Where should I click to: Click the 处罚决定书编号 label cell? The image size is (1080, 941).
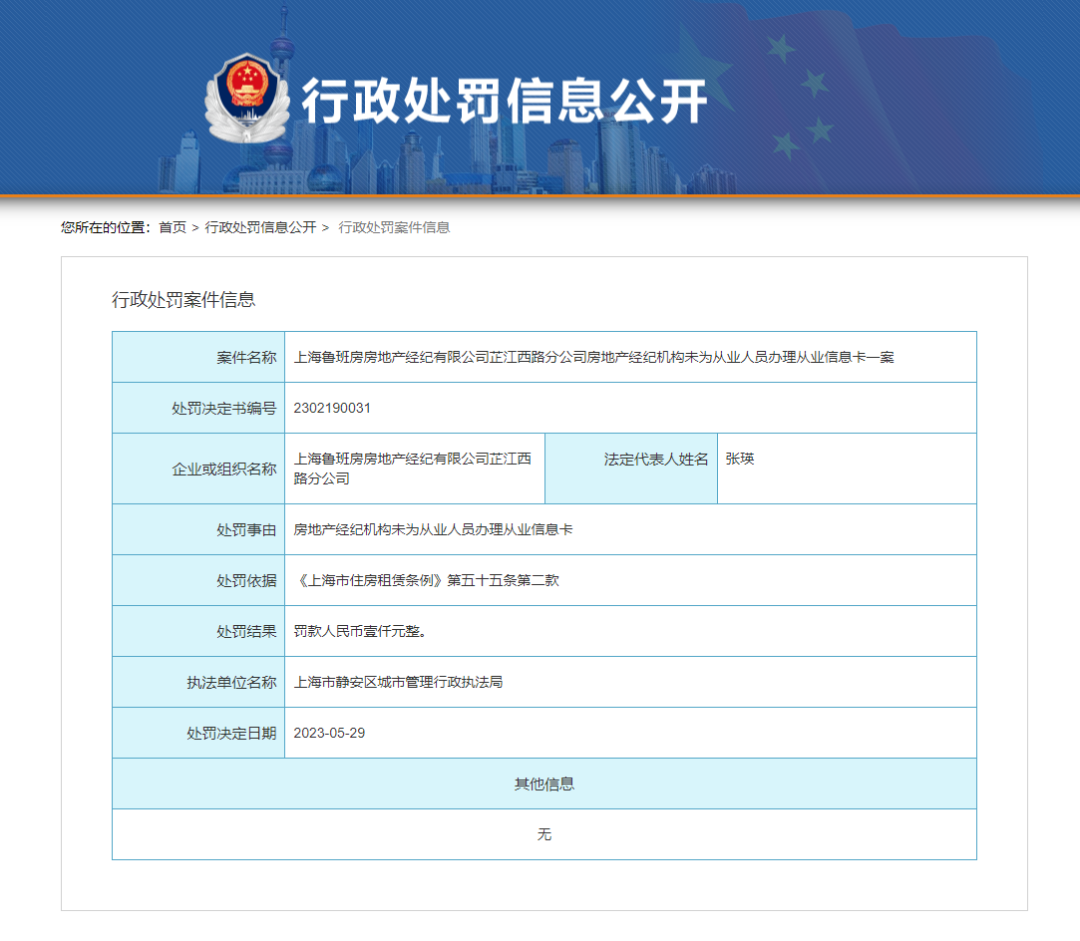pos(198,408)
